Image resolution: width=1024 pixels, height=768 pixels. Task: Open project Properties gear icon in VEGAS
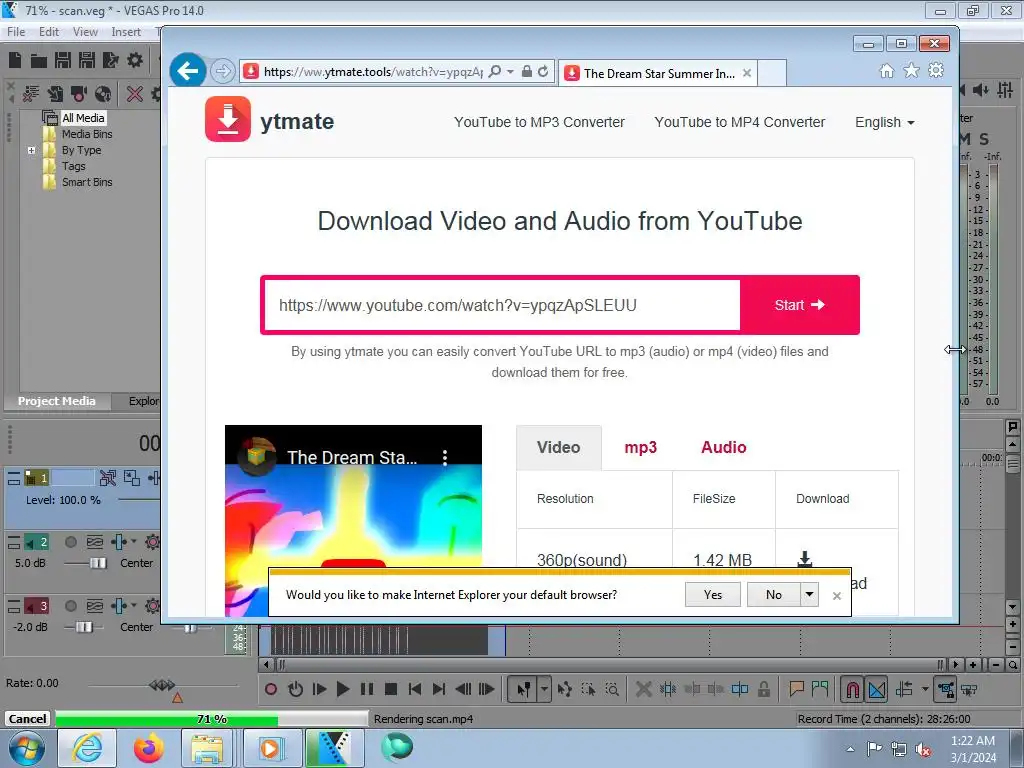135,60
